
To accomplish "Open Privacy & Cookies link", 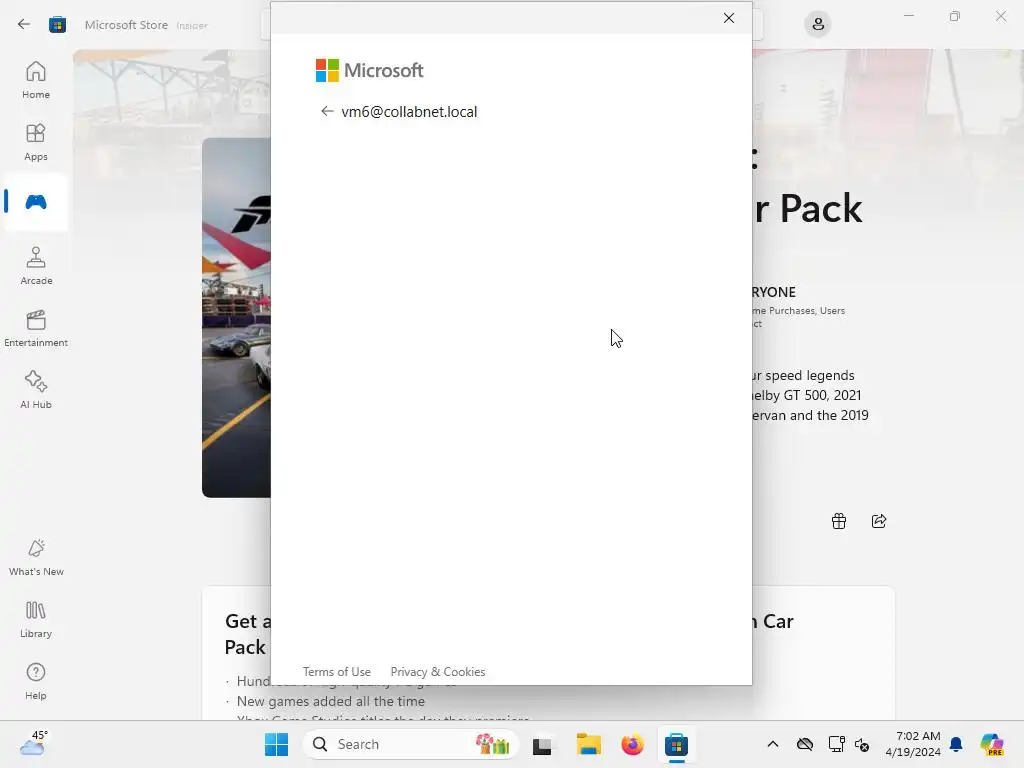I will tap(438, 671).
